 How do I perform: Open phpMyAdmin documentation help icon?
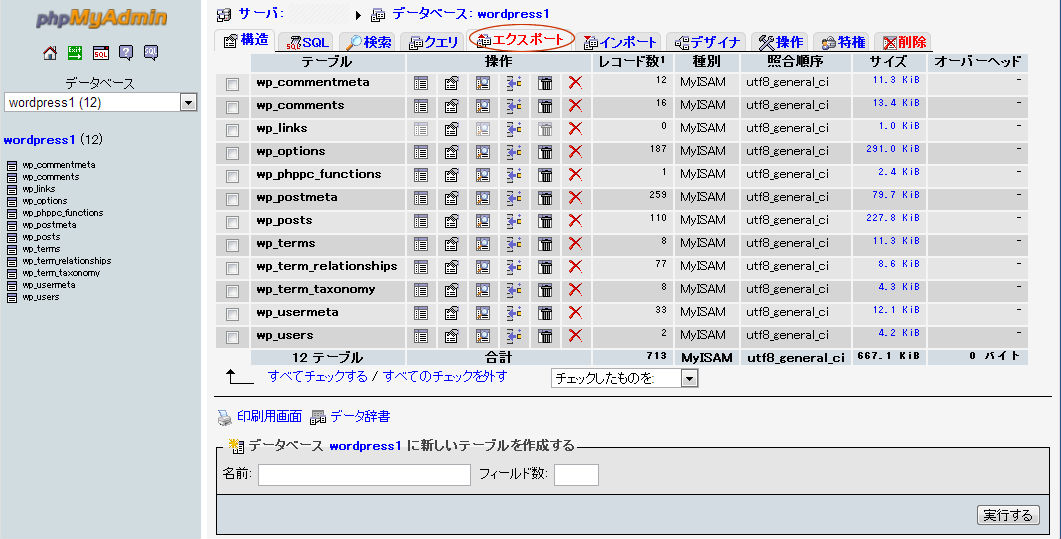(126, 53)
